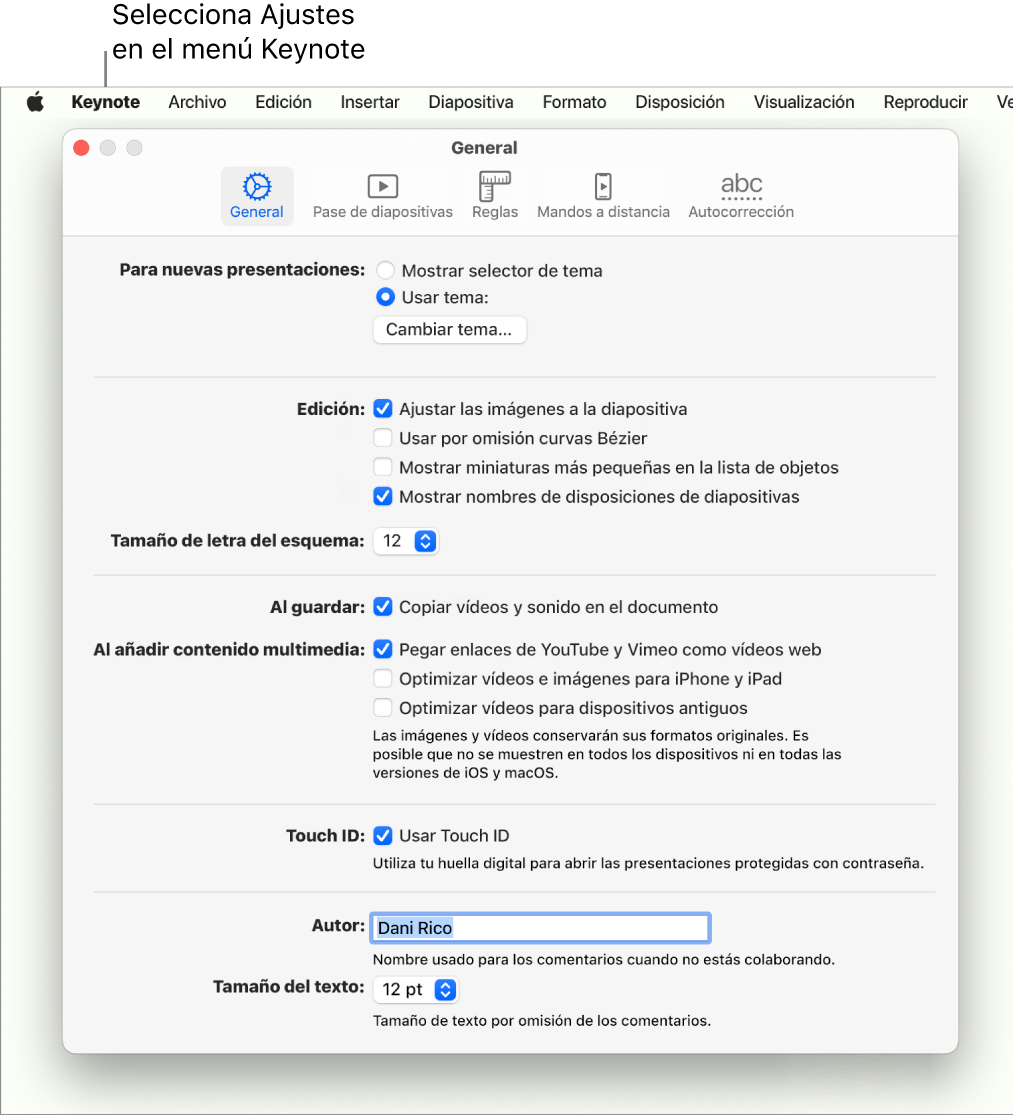Select Mostrar selector de tema option
The height and width of the screenshot is (1115, 1013).
tap(385, 270)
